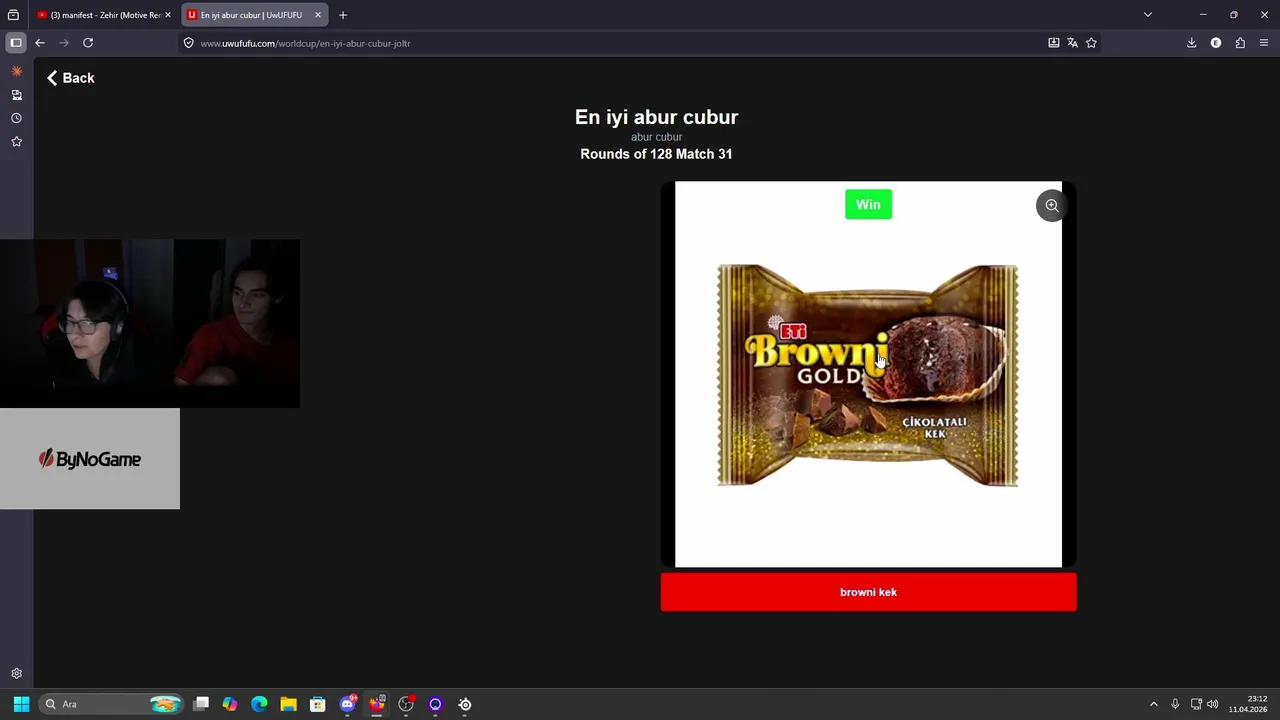This screenshot has height=720, width=1280.
Task: Open Microsoft Edge from taskbar
Action: pos(259,704)
